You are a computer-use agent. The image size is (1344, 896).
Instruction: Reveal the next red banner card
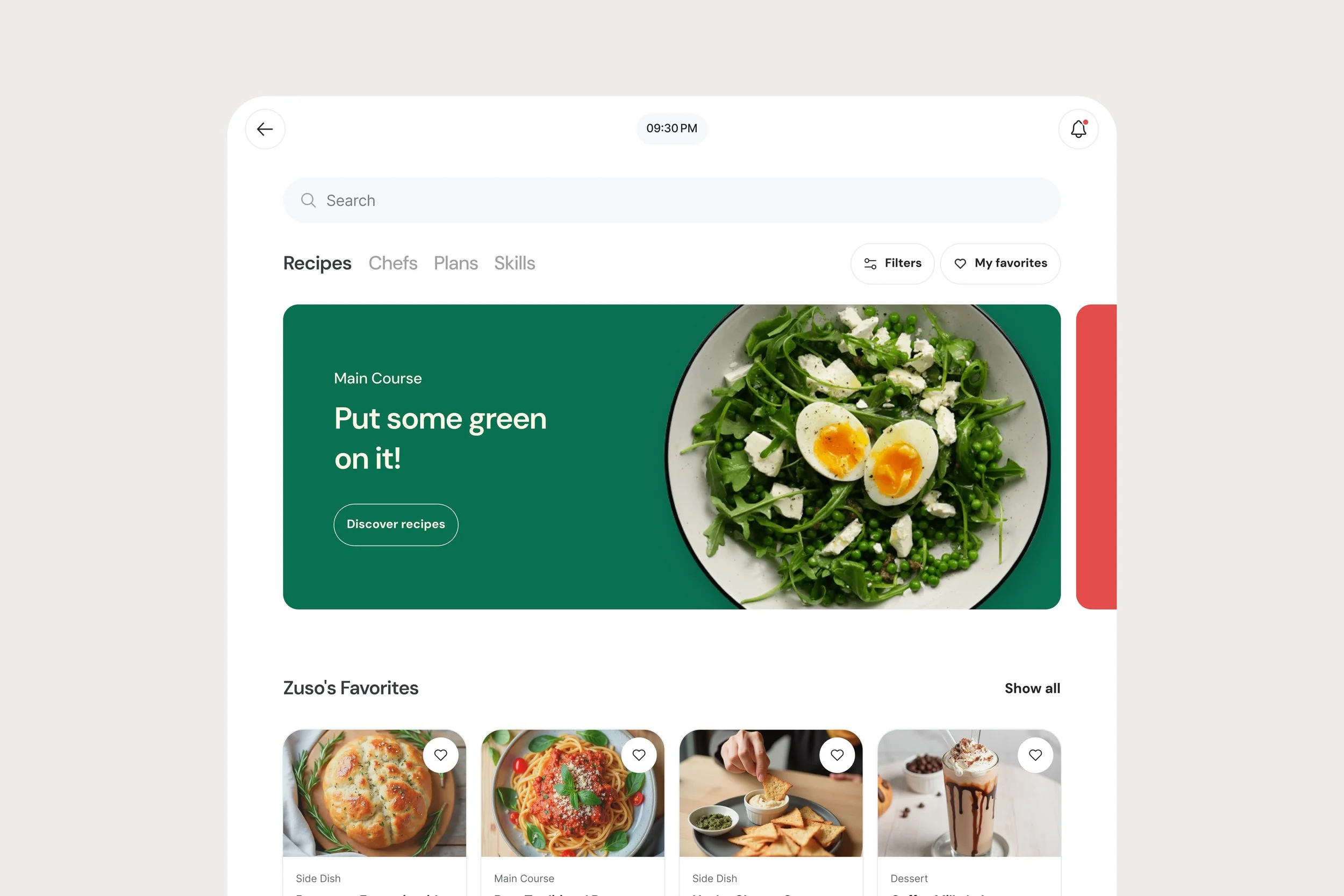[1096, 456]
